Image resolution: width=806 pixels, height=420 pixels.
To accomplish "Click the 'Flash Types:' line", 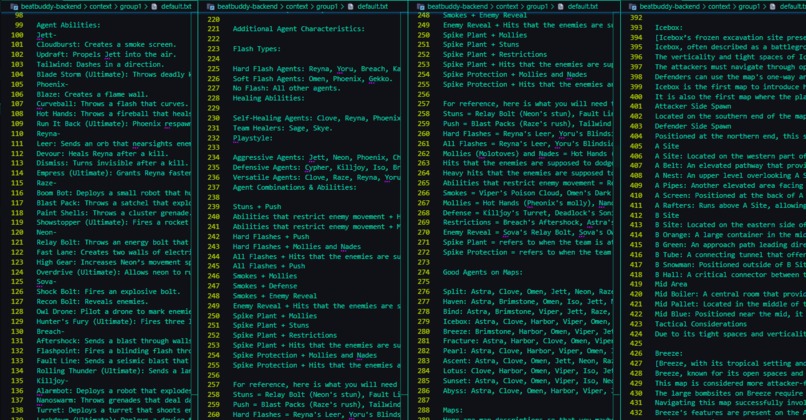I will pos(257,49).
